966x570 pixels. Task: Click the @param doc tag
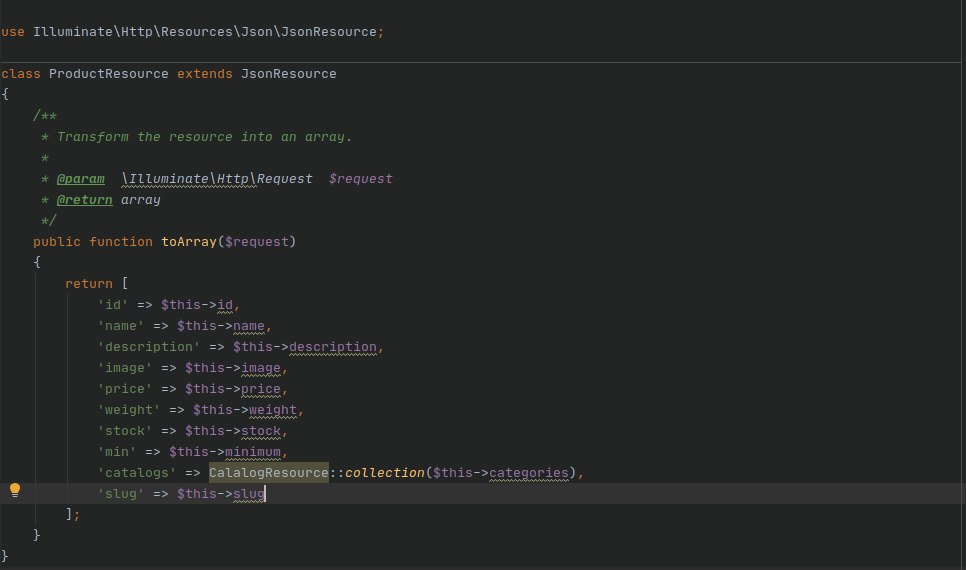click(80, 179)
